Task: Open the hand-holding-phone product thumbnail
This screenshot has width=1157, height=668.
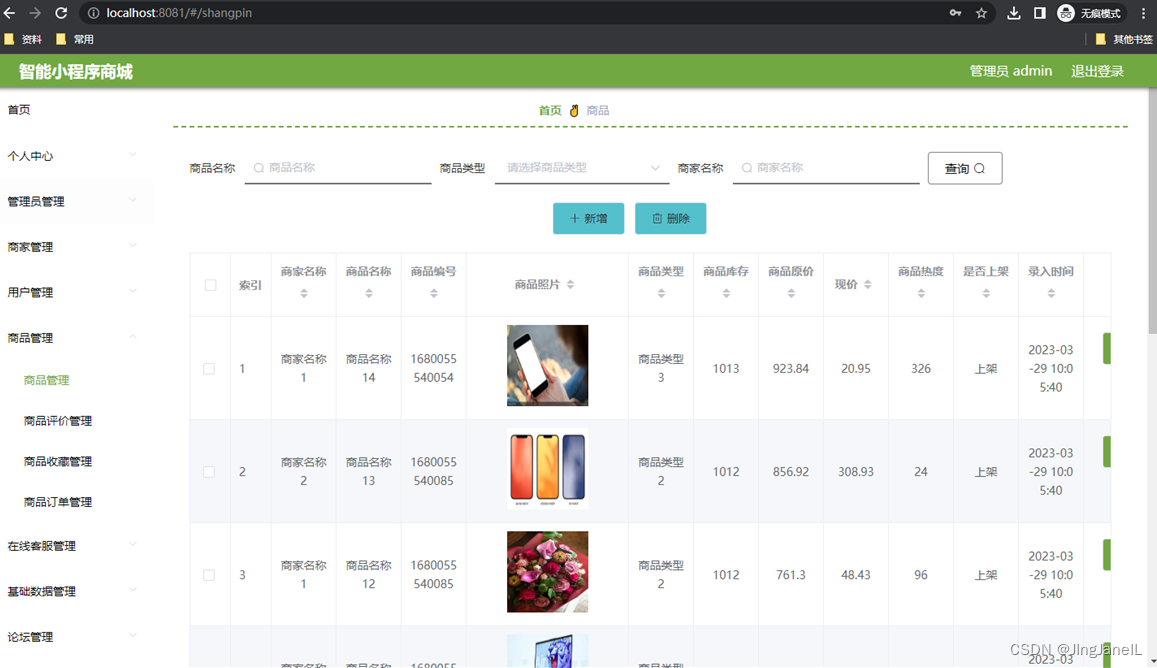Action: [x=548, y=365]
